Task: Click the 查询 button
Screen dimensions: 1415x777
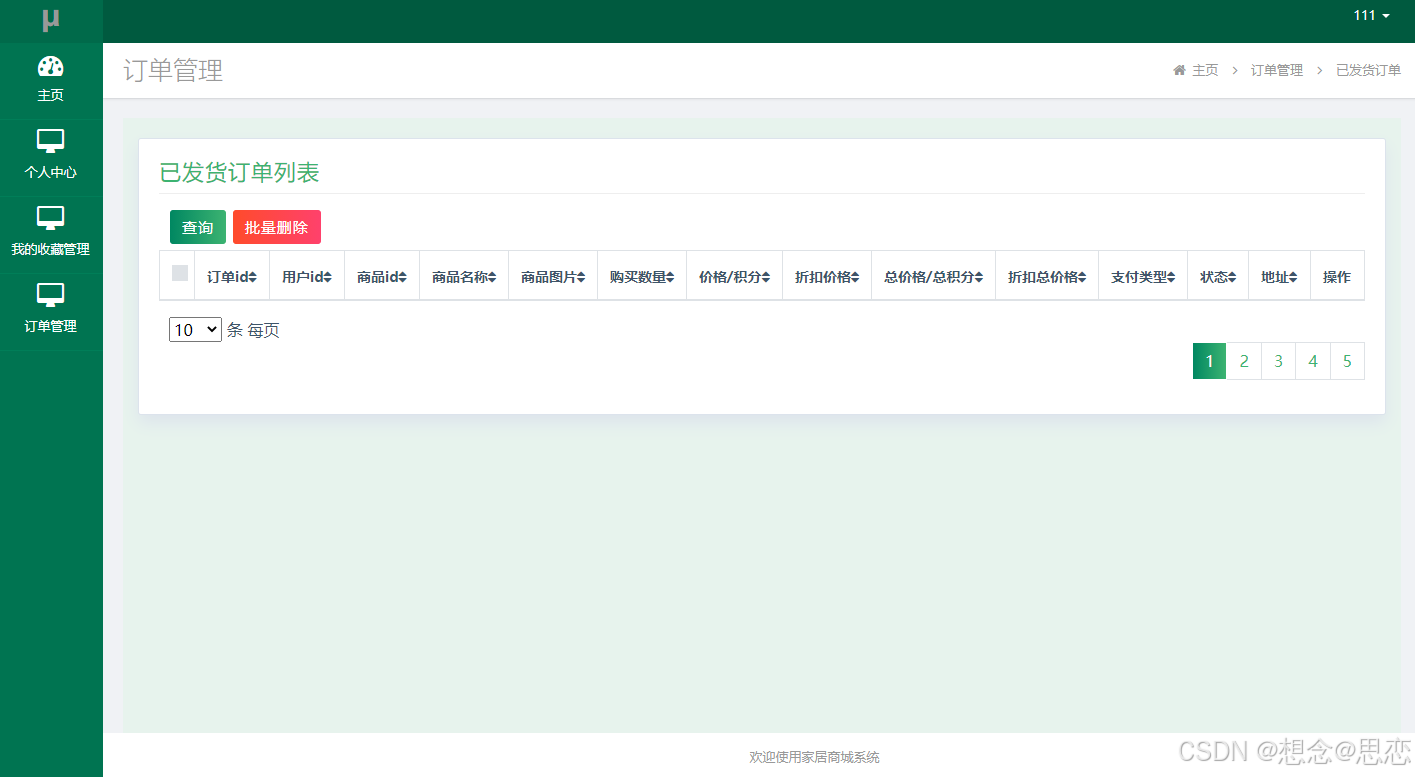Action: point(198,227)
